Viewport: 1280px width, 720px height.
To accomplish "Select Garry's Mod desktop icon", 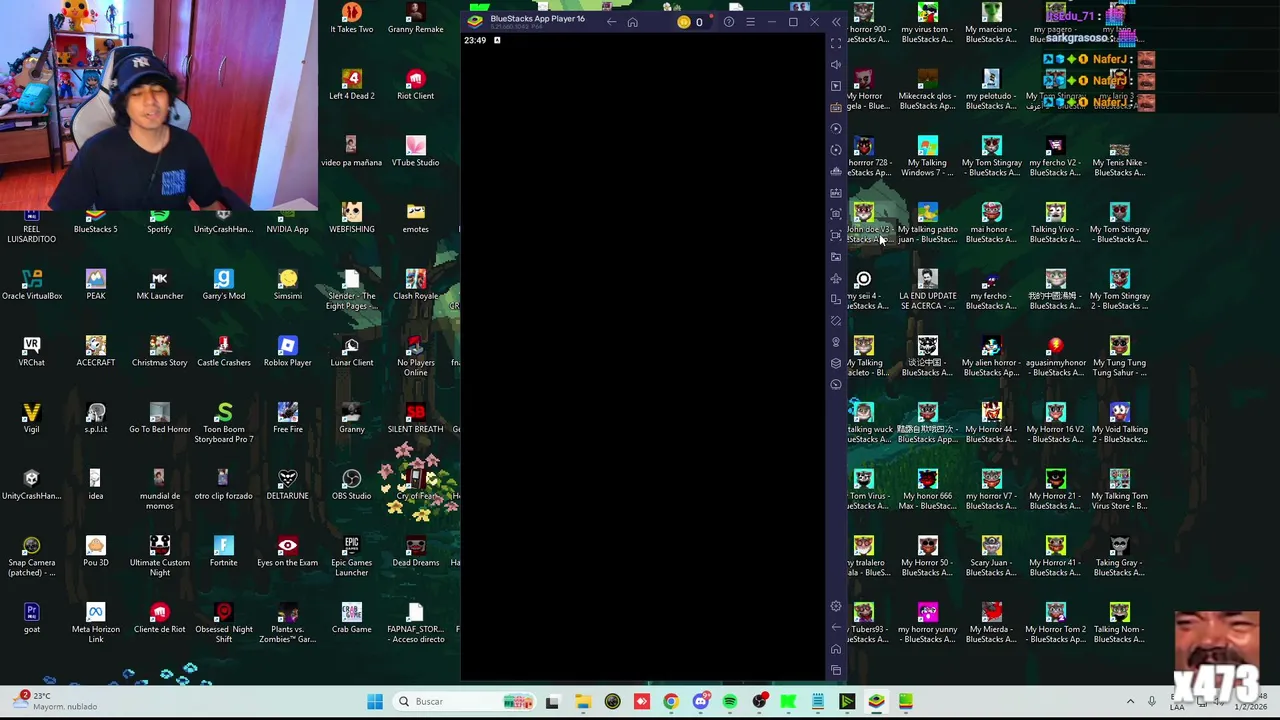I will click(x=223, y=285).
